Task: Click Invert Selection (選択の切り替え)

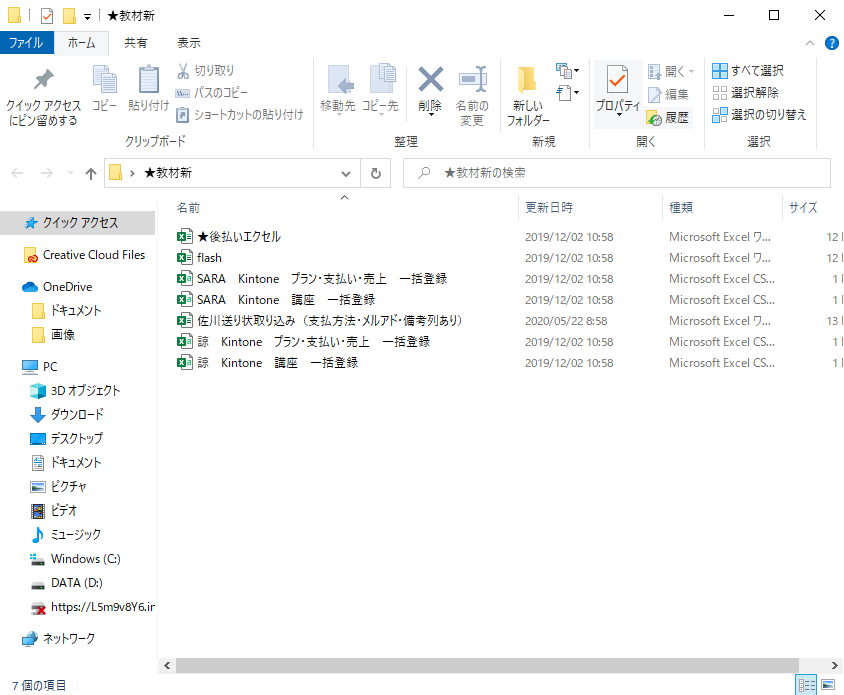Action: pos(758,114)
